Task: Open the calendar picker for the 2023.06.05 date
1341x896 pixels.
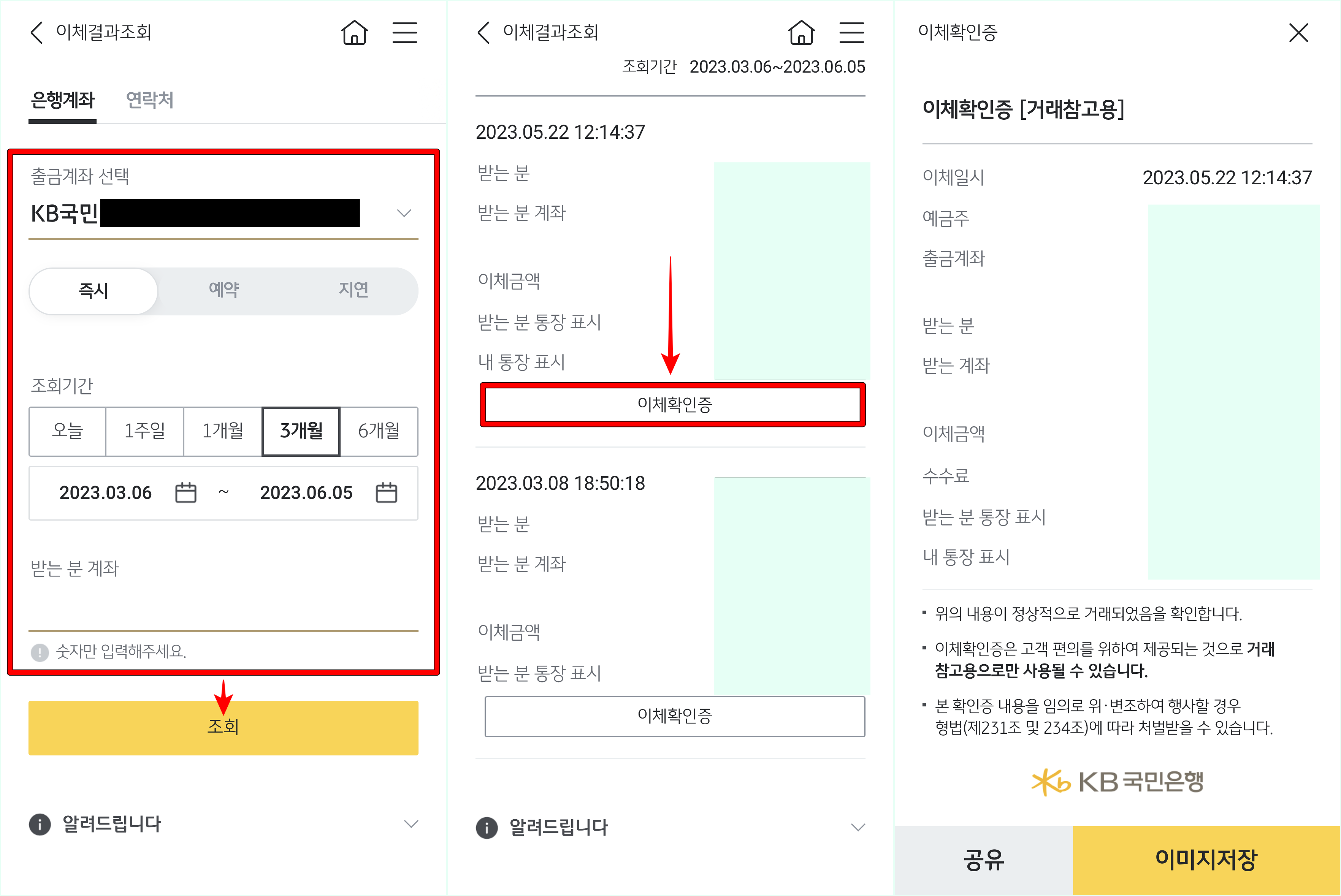Action: pyautogui.click(x=387, y=492)
